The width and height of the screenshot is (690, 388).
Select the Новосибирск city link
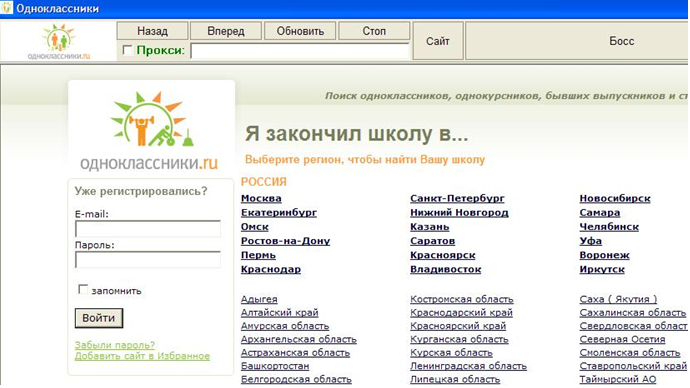[615, 198]
